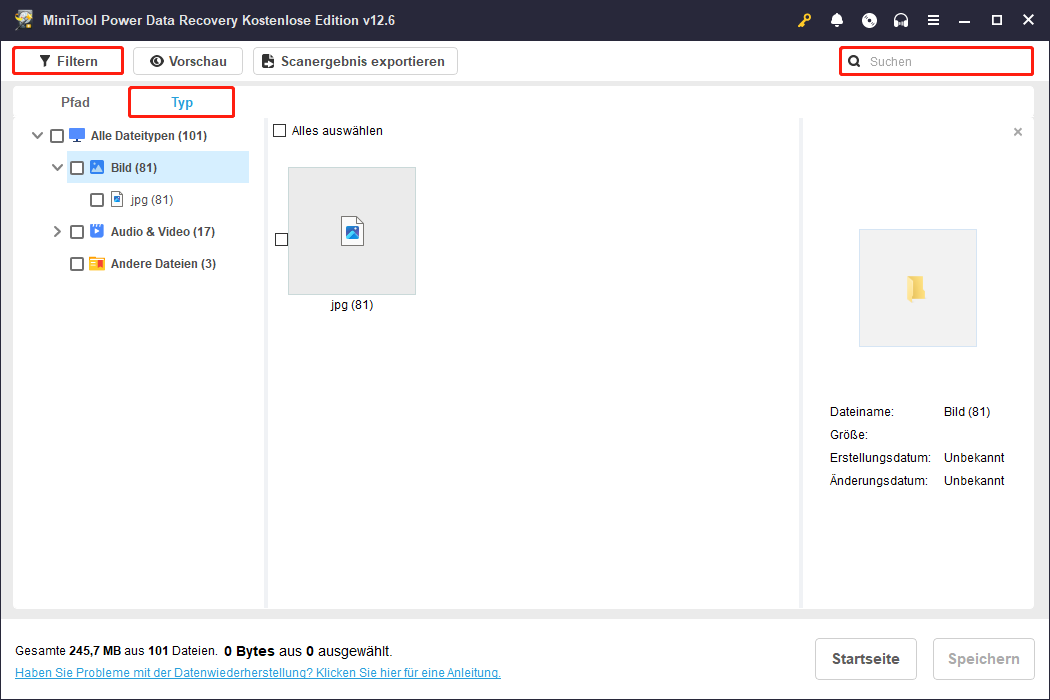The width and height of the screenshot is (1050, 700).
Task: Switch to the Pfad tab
Action: [x=75, y=102]
